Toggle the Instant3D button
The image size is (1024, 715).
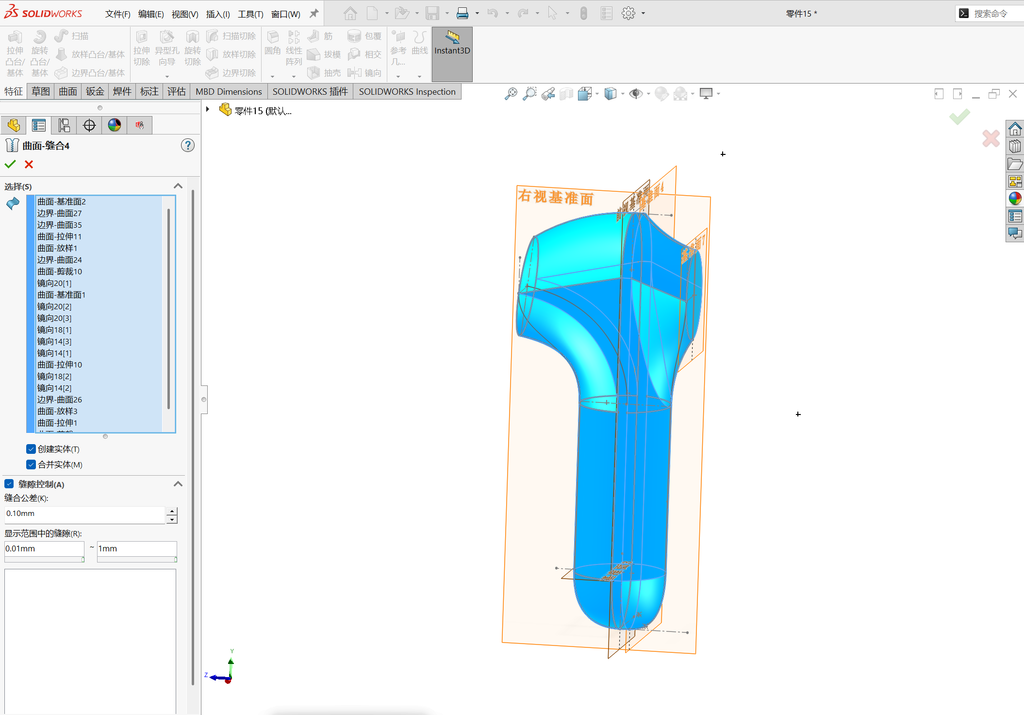tap(452, 54)
